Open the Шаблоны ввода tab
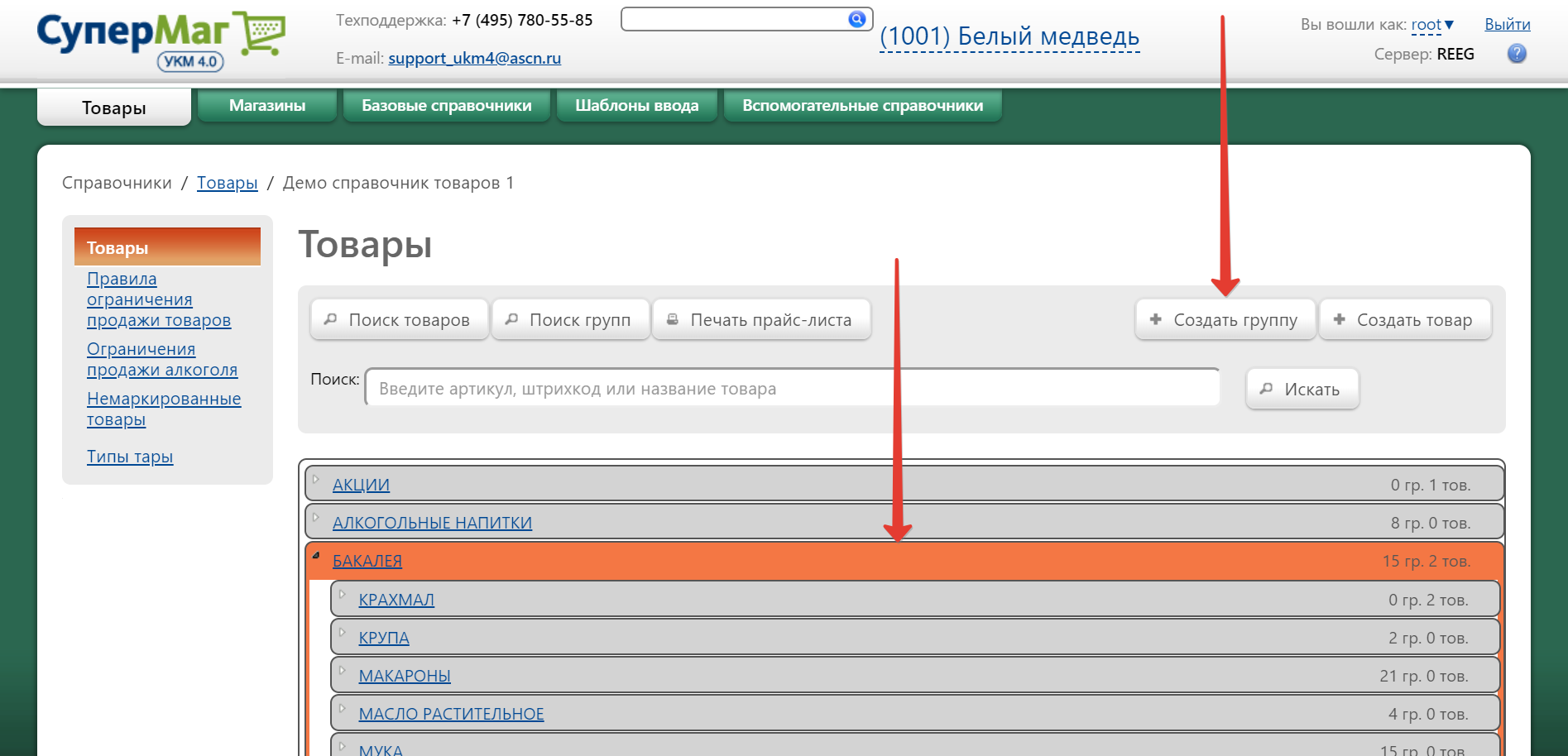Screen dimensions: 1568x756 tap(637, 105)
